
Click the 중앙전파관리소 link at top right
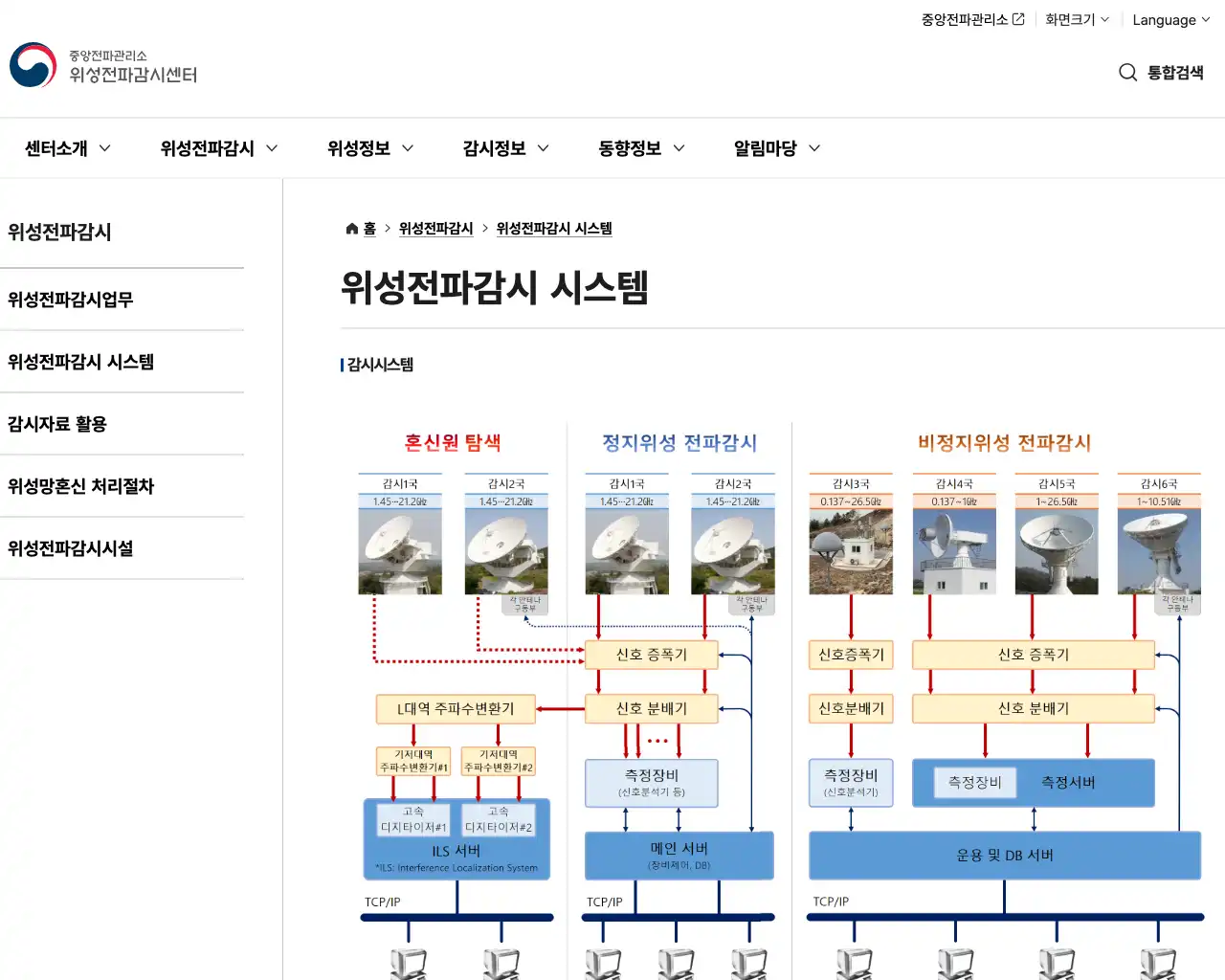(962, 18)
